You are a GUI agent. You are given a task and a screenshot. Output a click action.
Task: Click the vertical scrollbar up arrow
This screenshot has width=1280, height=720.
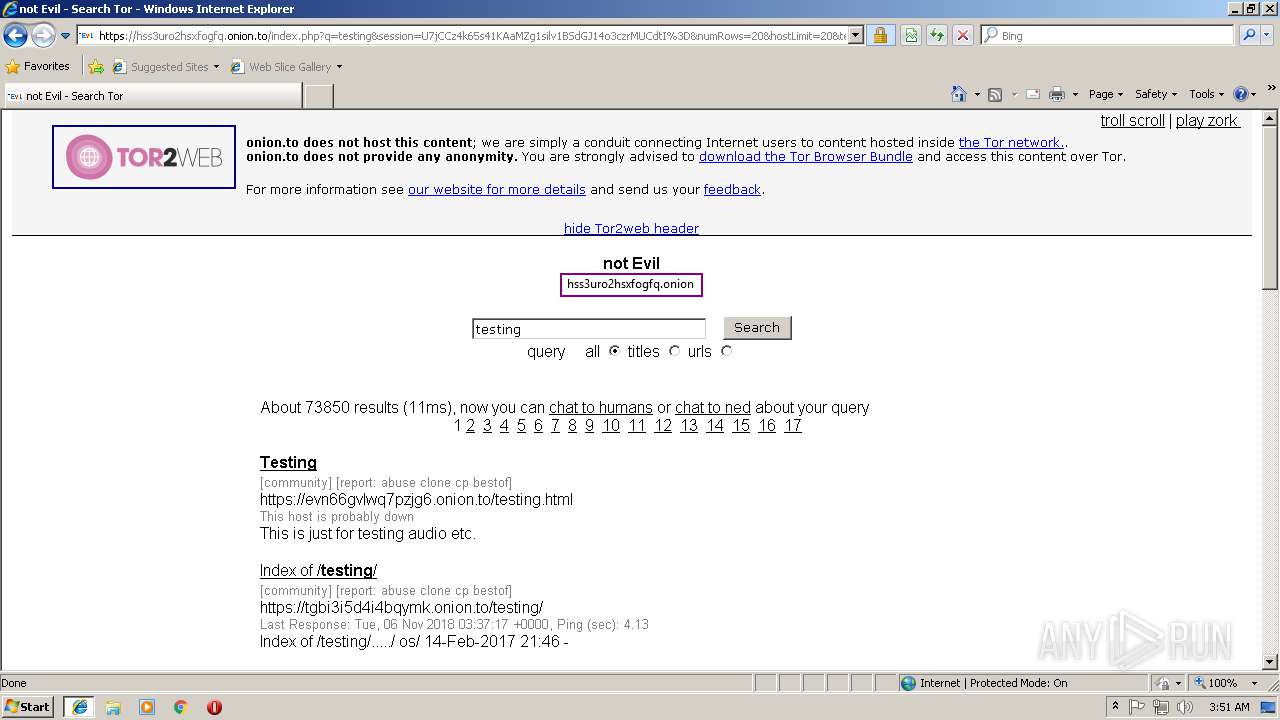coord(1270,118)
